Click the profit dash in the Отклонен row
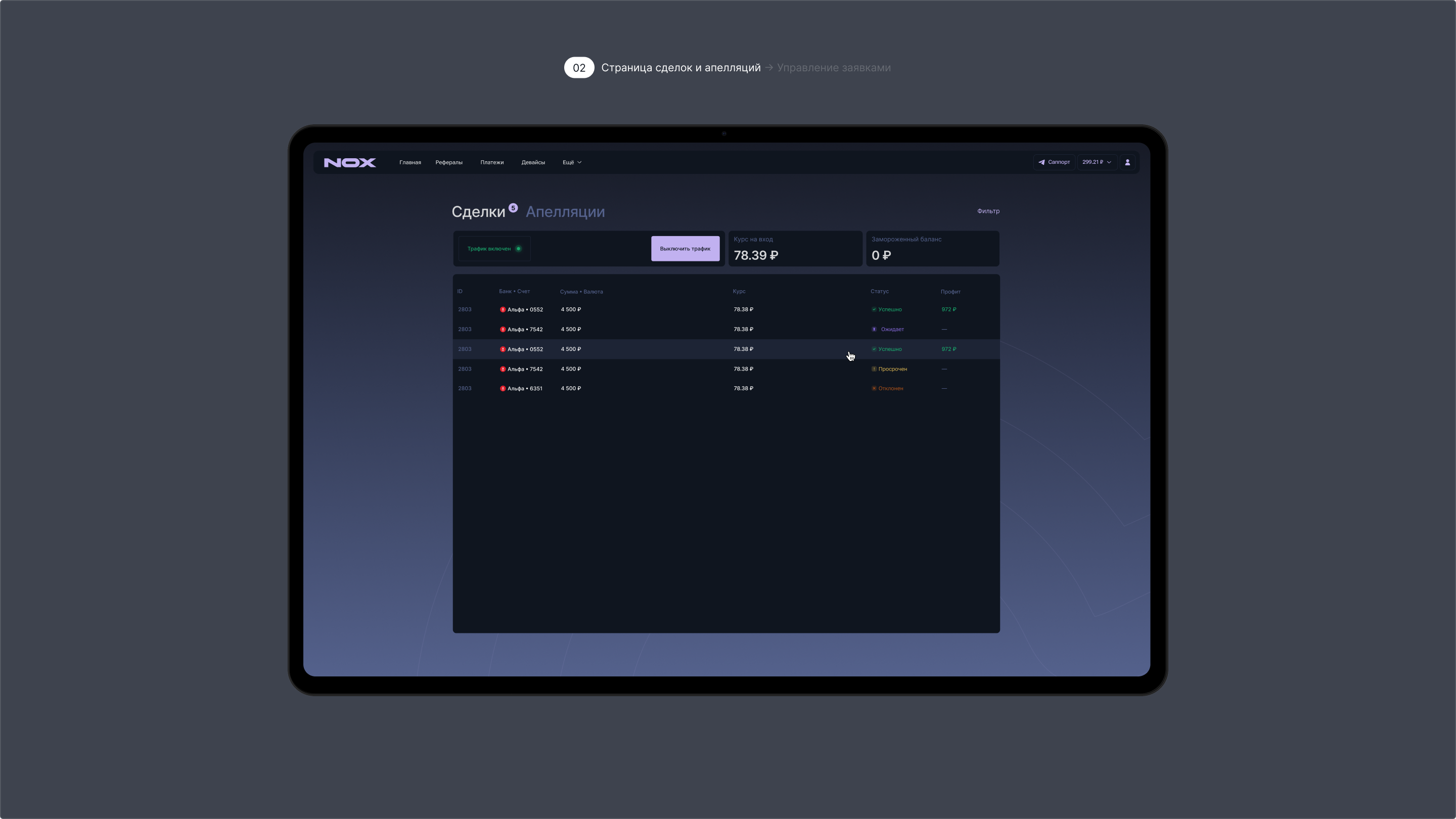Screen dimensions: 1456x819 pyautogui.click(x=944, y=388)
